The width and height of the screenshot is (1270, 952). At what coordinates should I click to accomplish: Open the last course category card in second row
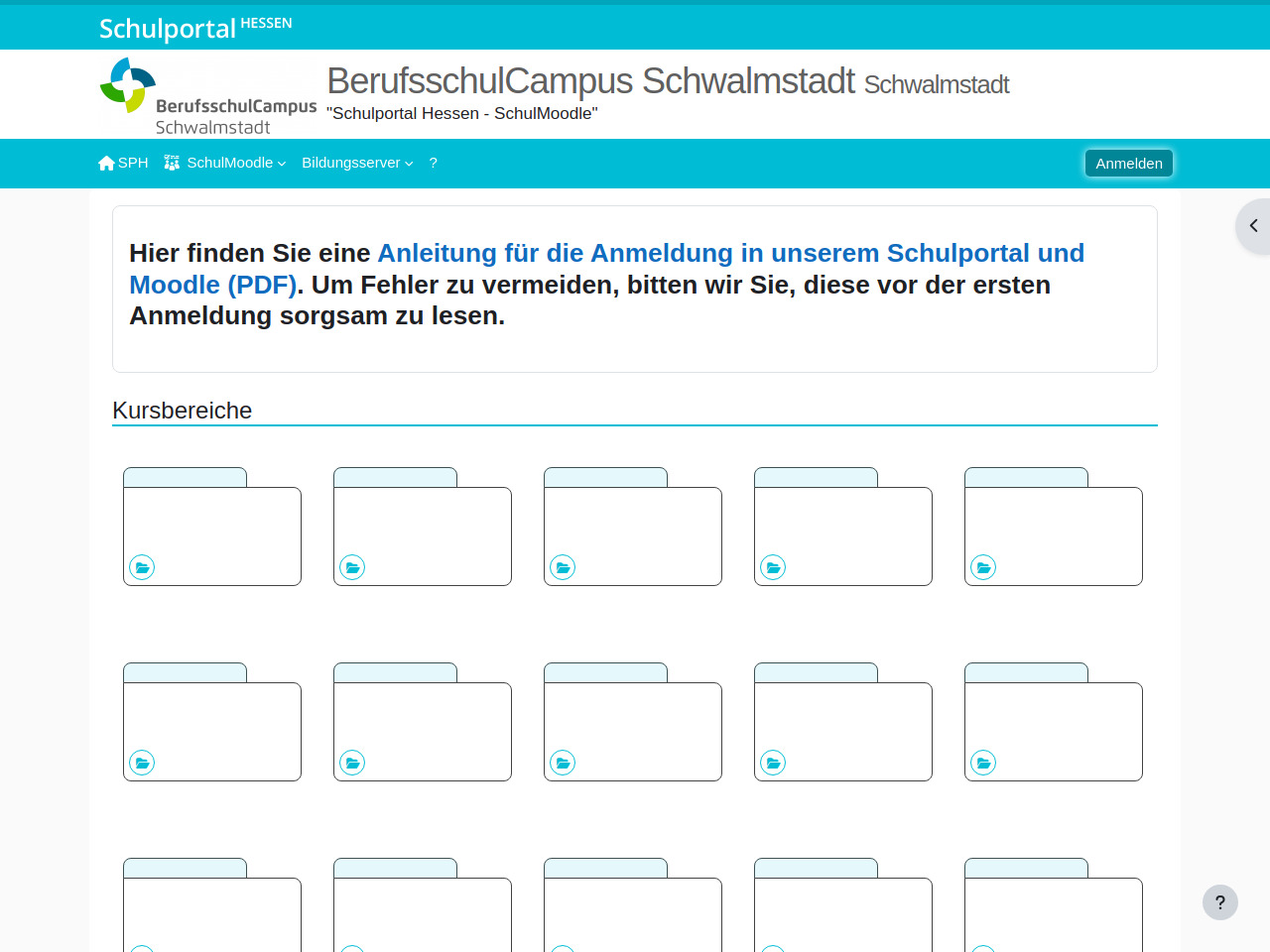1053,724
